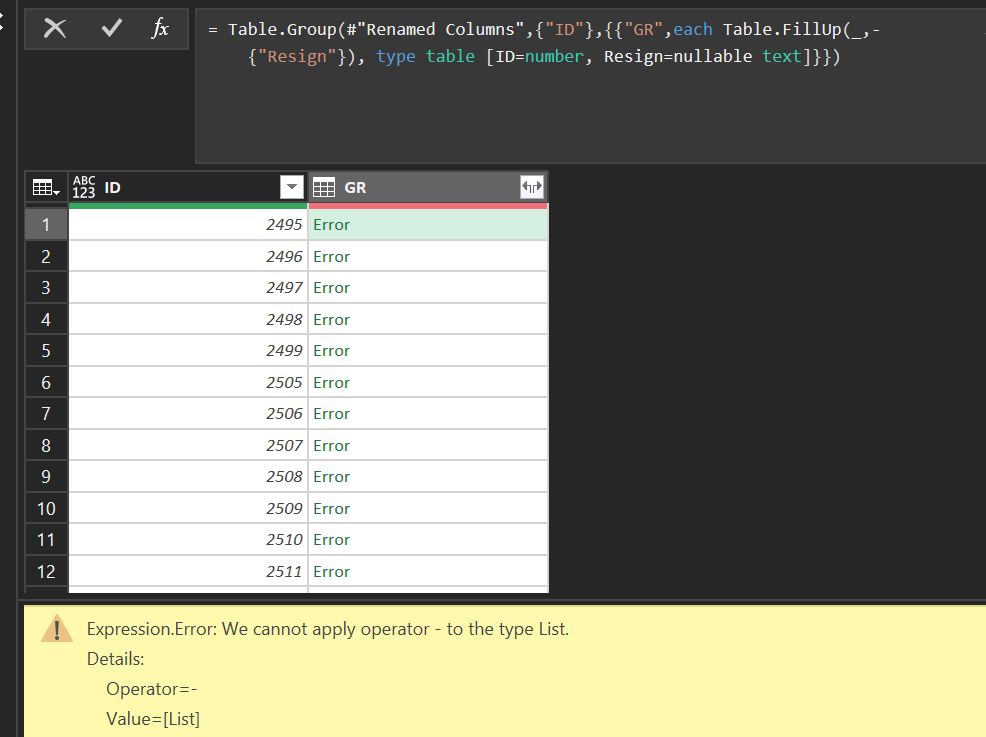Click the ID cell 2510

click(188, 540)
